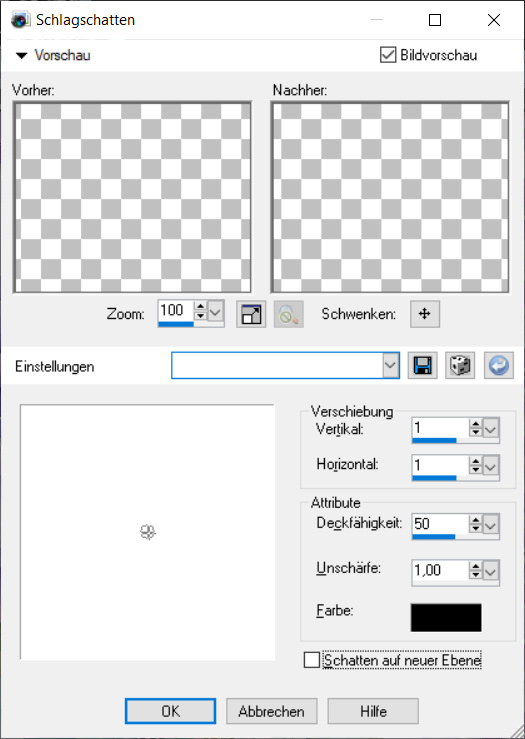525x739 pixels.
Task: Collapse the Vorschau preview section
Action: [x=22, y=56]
